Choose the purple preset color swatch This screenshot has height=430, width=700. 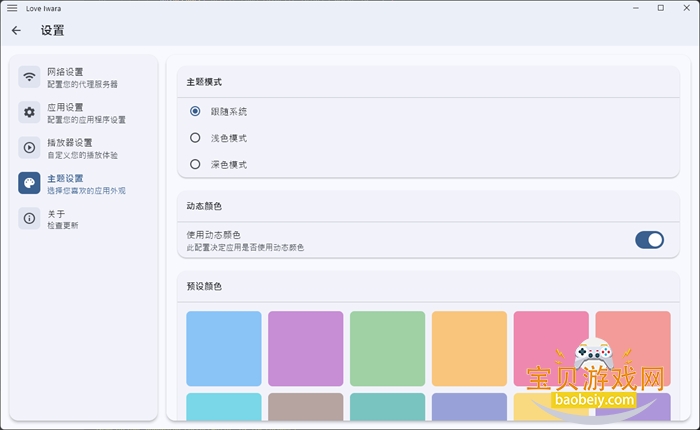(x=306, y=348)
